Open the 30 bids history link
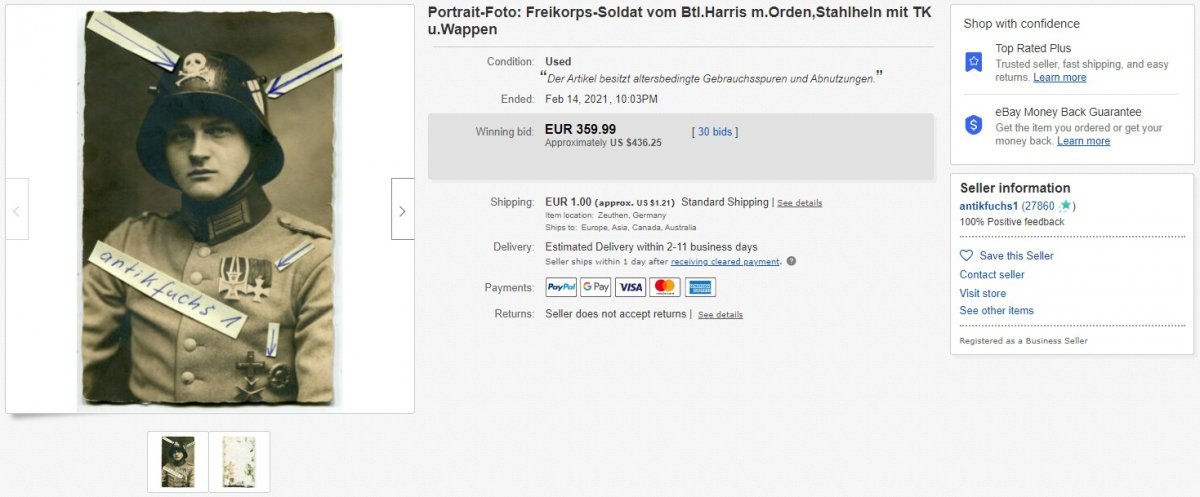The width and height of the screenshot is (1200, 497). 715,132
